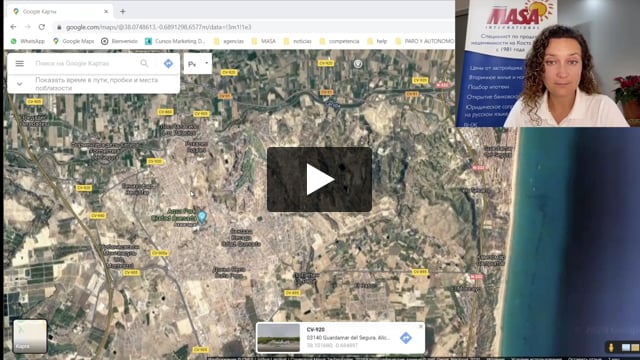The image size is (640, 360).
Task: Expand the travel time and traffic panel
Action: click(19, 84)
